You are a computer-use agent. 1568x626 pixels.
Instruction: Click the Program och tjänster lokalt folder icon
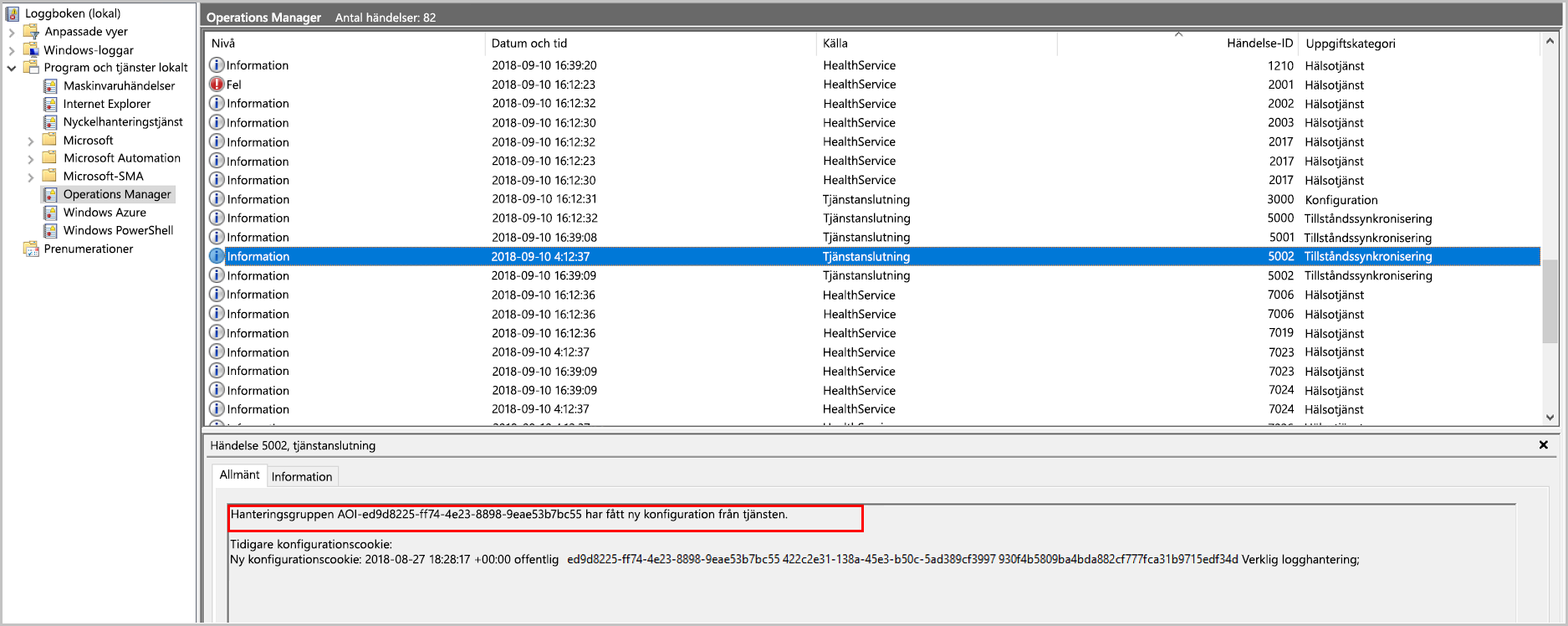tap(31, 68)
